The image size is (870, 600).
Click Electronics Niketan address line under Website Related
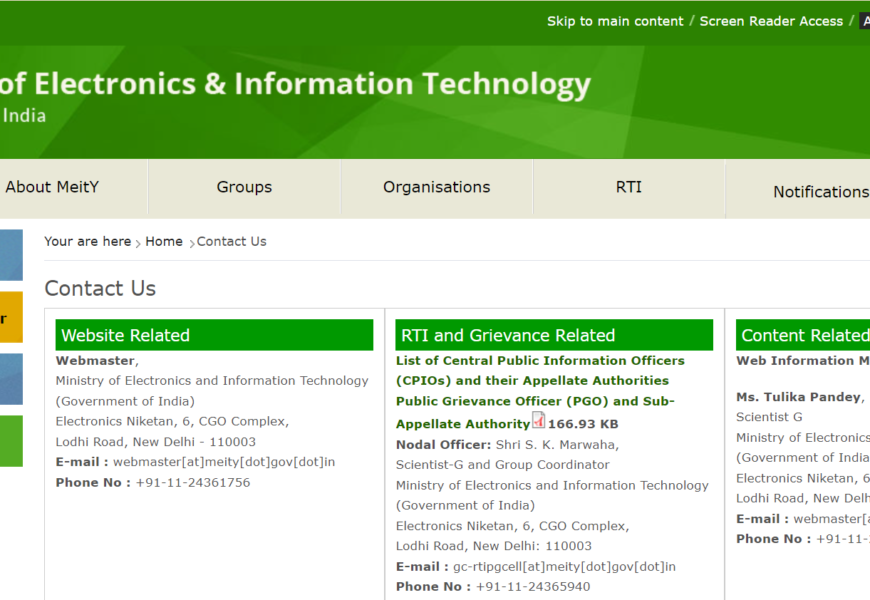pos(172,421)
